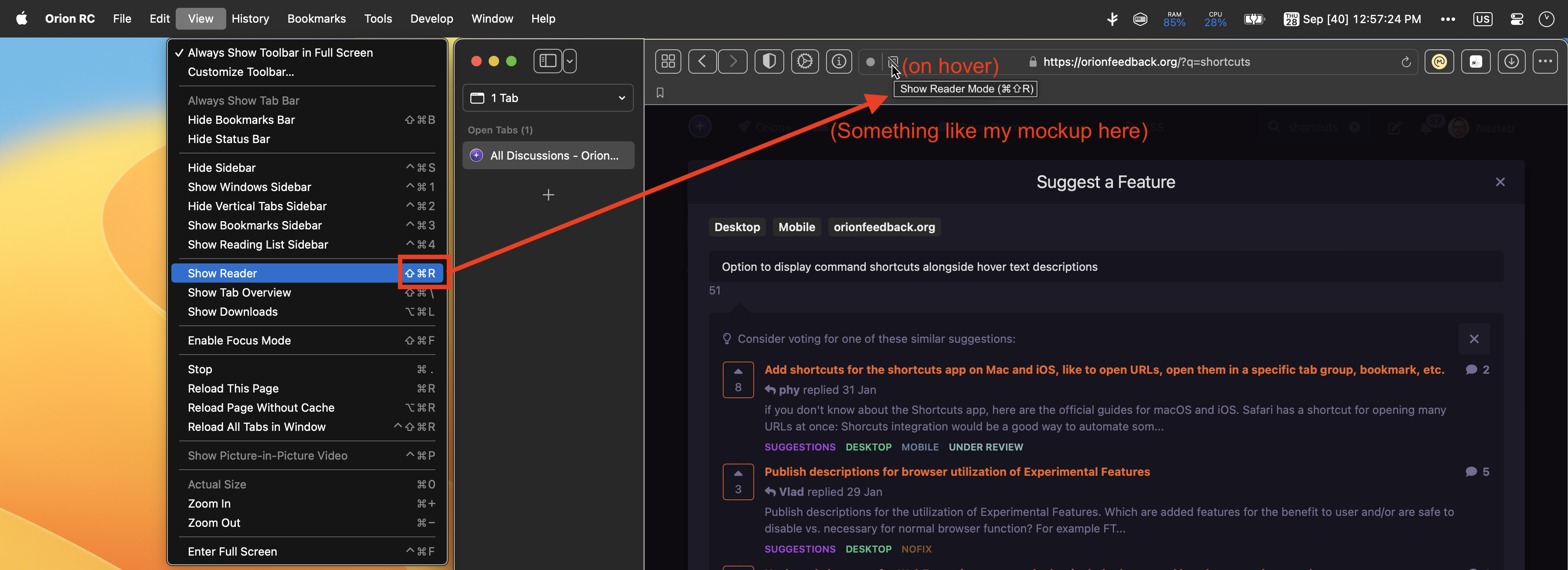Open the toolbar overflow ellipsis button
This screenshot has width=1568, height=570.
(1545, 61)
